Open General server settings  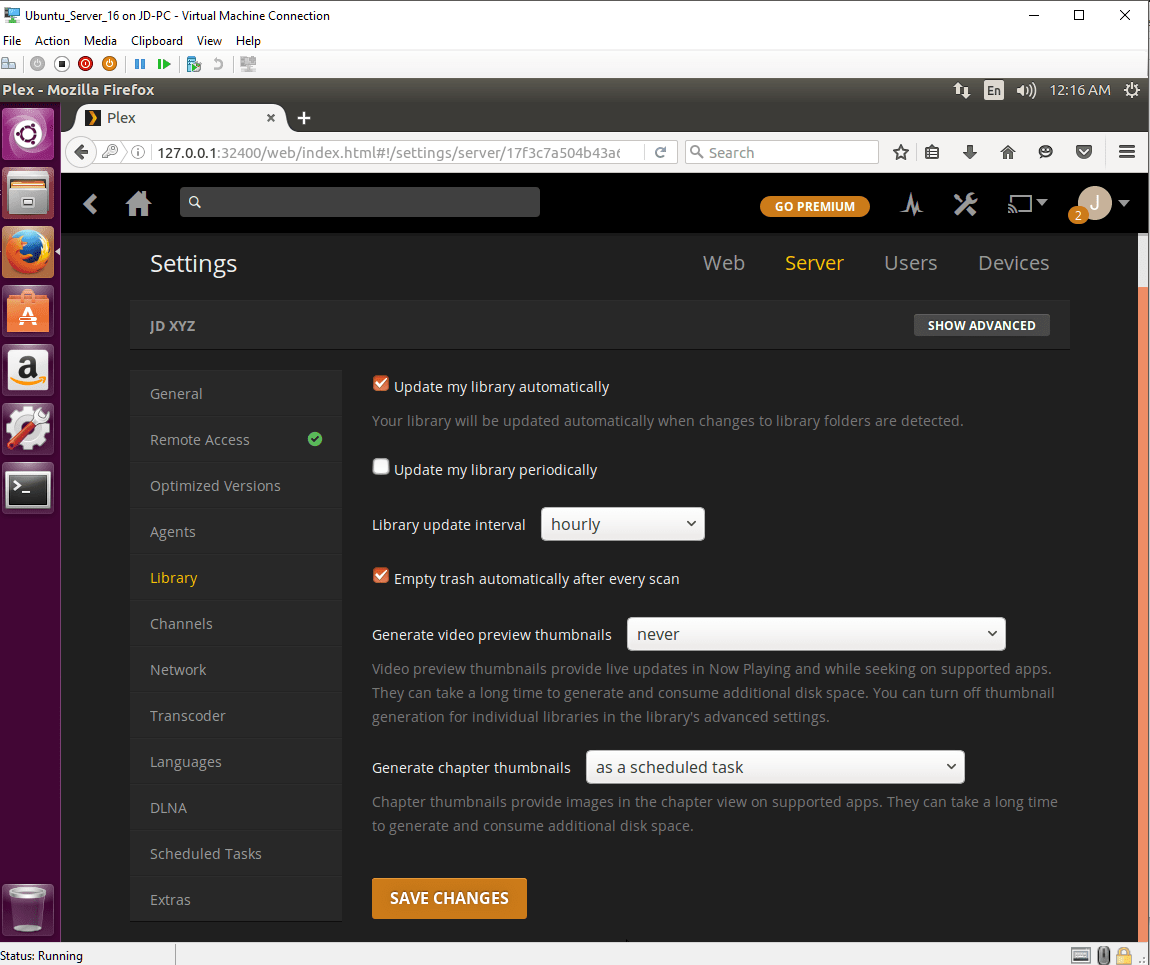click(235, 394)
